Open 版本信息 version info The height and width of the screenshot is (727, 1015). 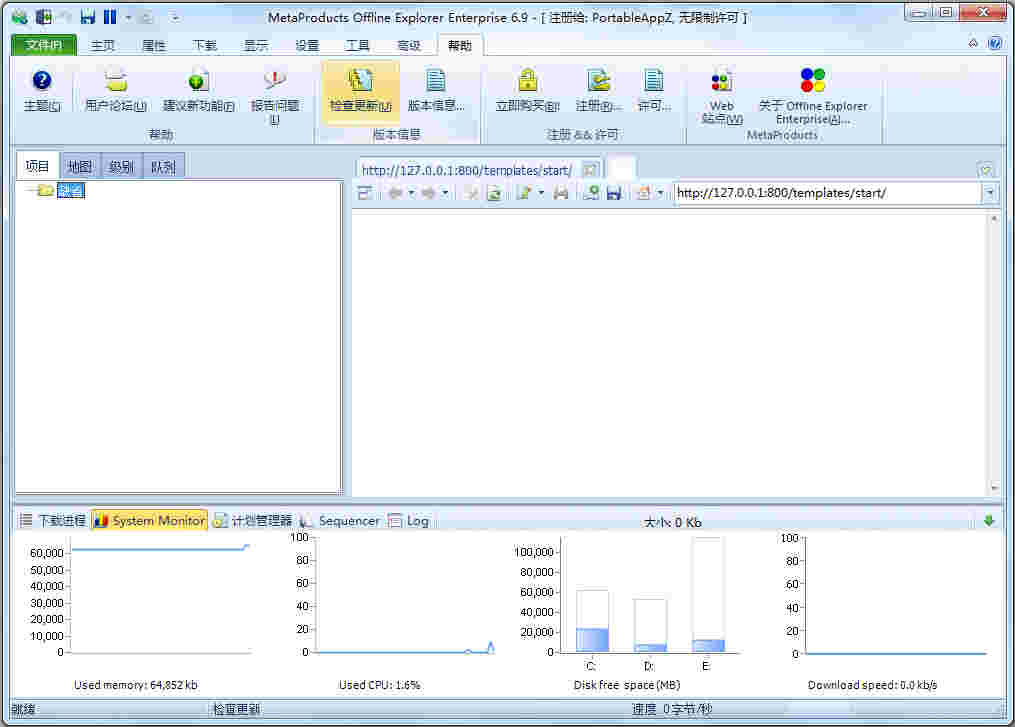point(436,82)
